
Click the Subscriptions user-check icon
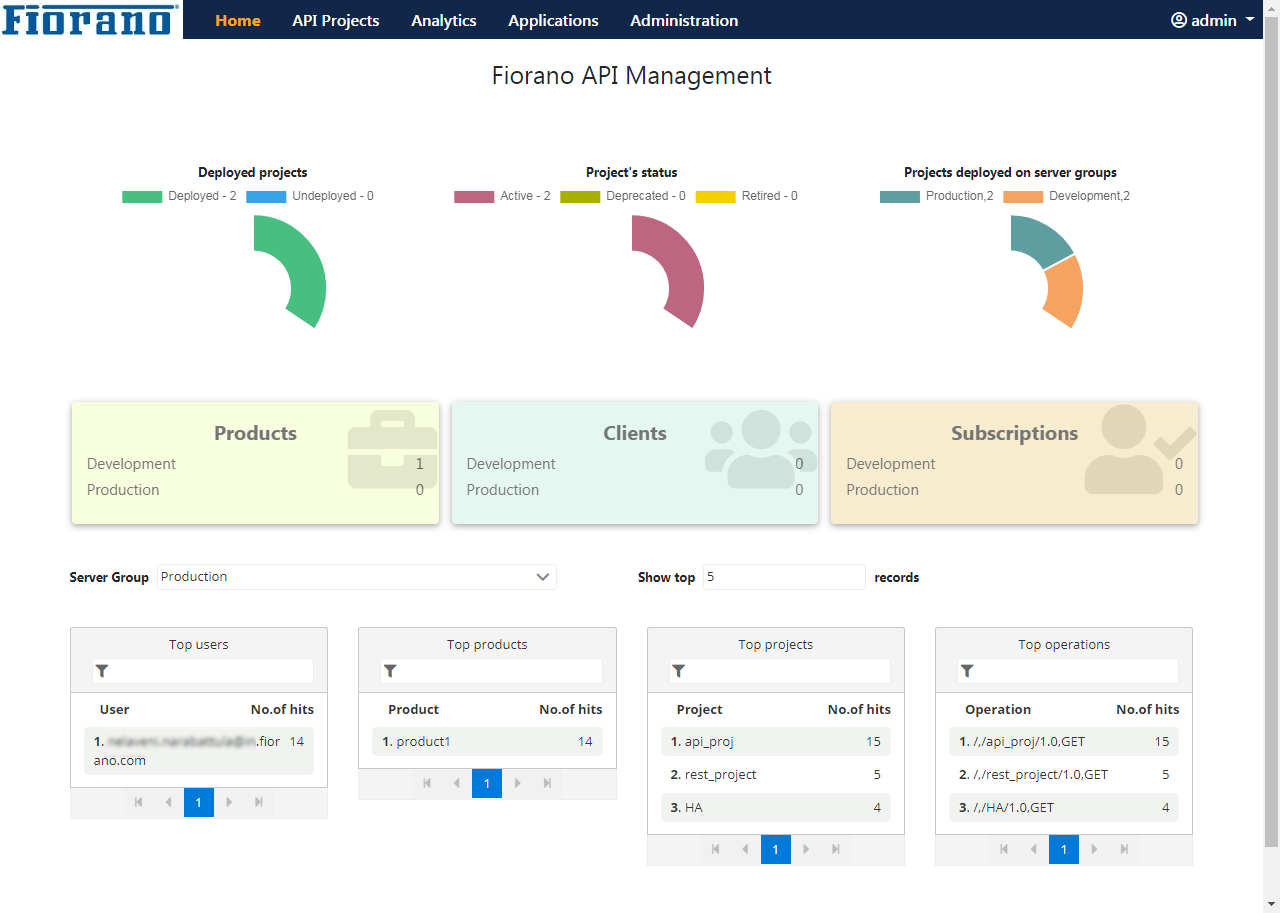[x=1140, y=449]
